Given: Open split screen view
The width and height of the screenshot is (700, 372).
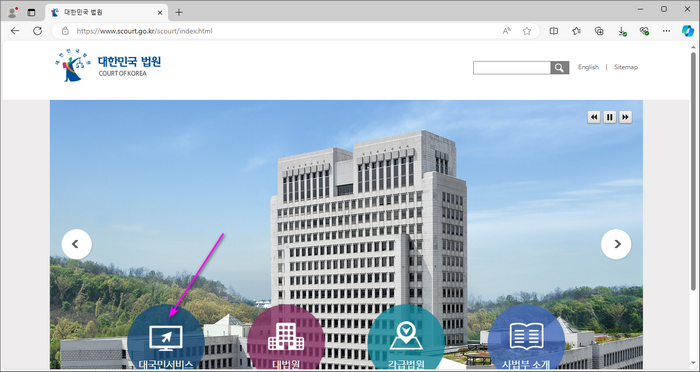Looking at the screenshot, I should pos(554,31).
